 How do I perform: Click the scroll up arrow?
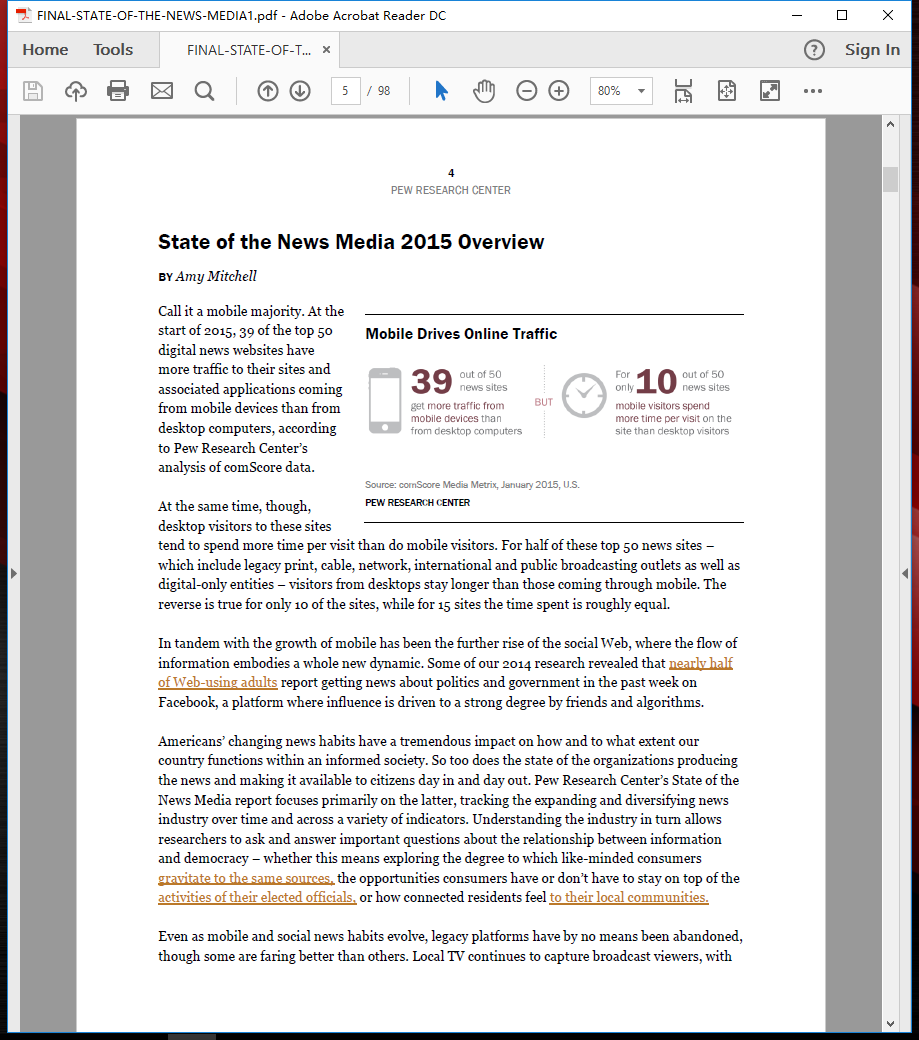point(890,124)
